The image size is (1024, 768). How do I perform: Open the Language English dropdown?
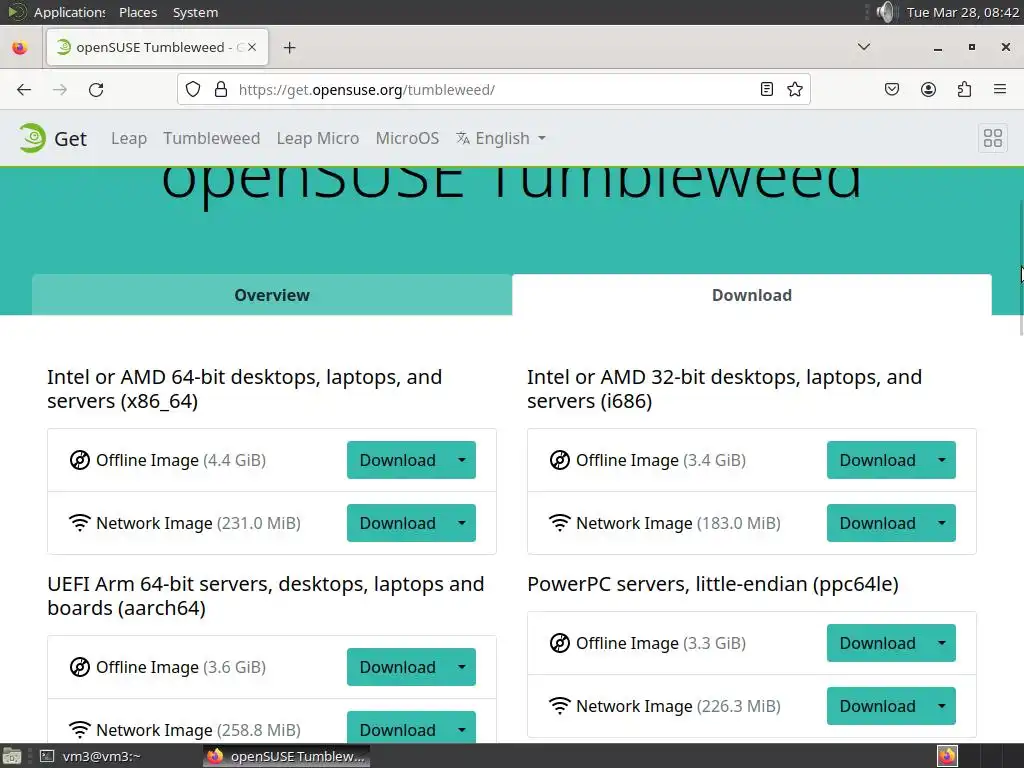point(500,138)
